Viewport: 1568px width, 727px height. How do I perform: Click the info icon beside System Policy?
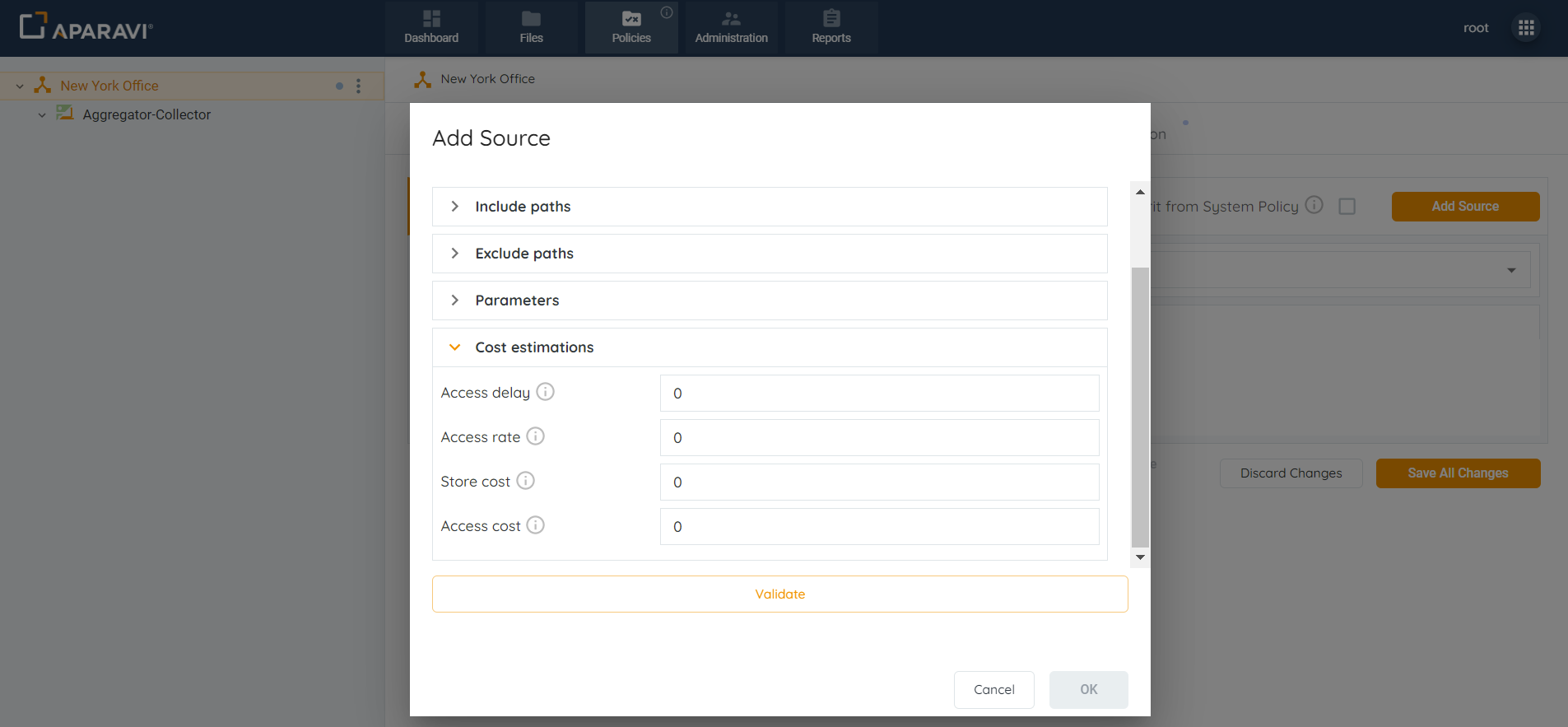1314,205
